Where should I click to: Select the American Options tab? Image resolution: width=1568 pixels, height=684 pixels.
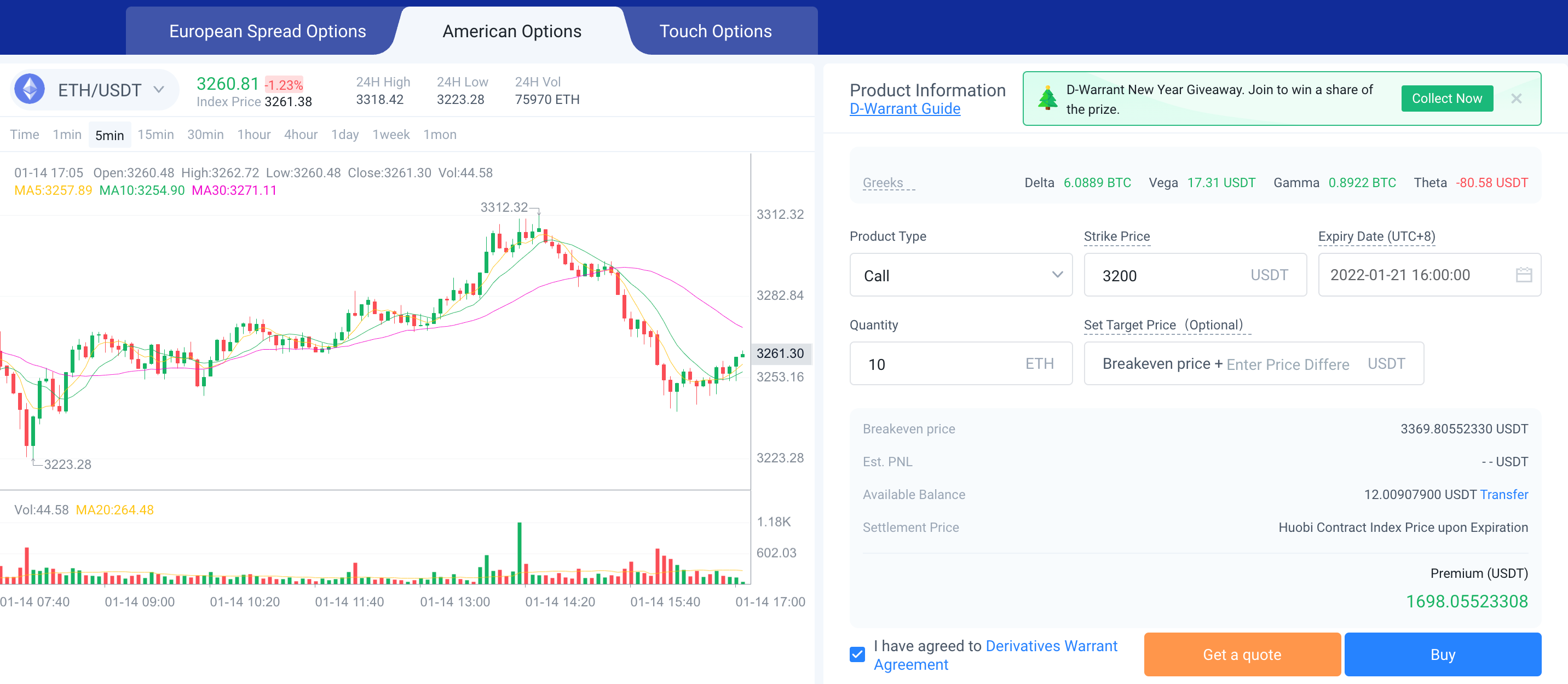(511, 32)
